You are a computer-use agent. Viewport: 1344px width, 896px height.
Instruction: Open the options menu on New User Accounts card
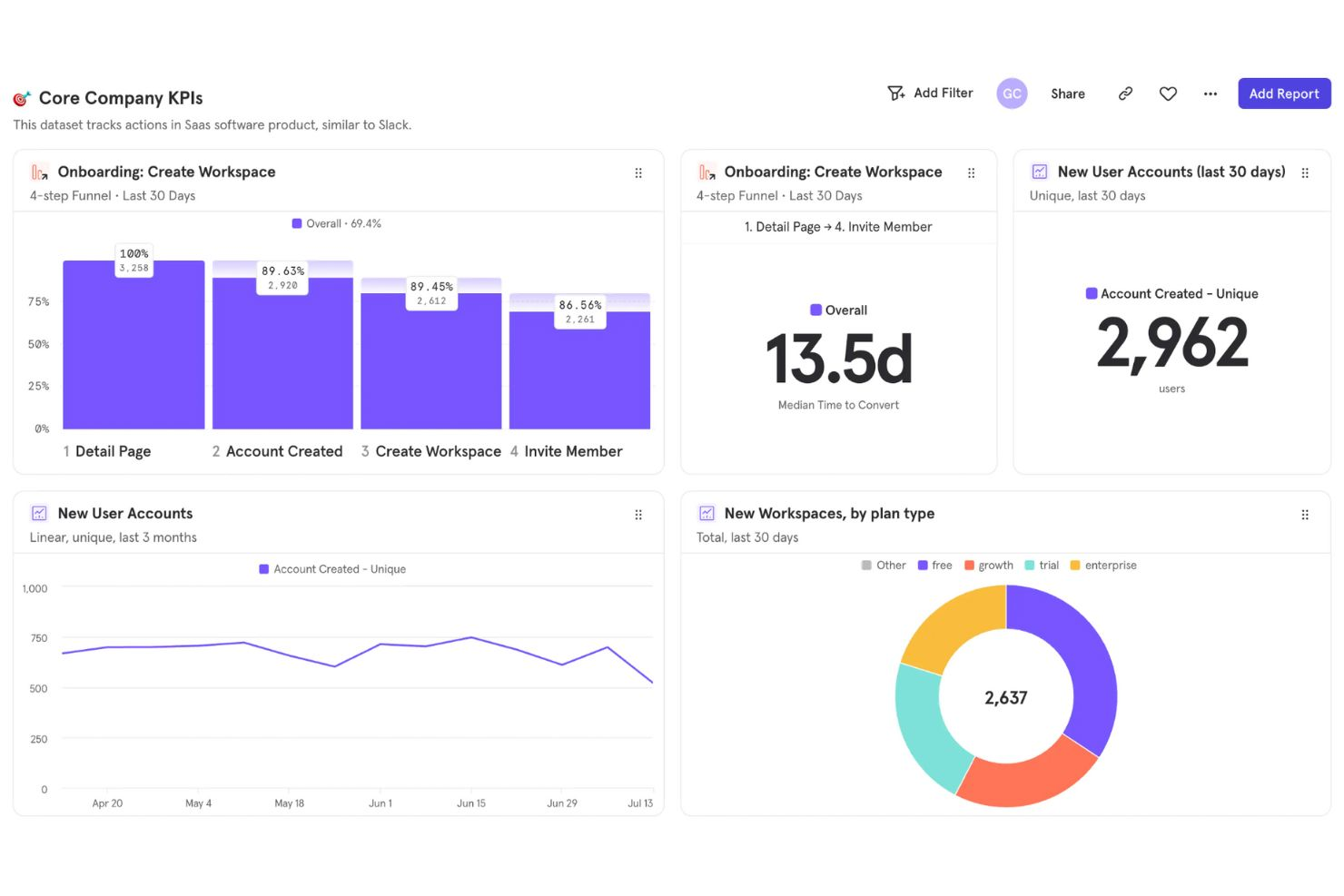pos(638,515)
